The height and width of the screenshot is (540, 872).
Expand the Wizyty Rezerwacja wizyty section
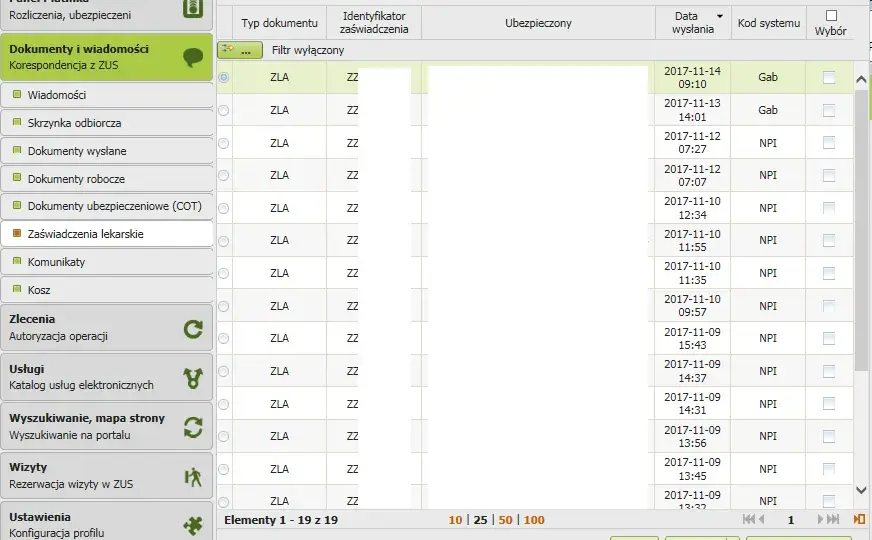(x=107, y=475)
